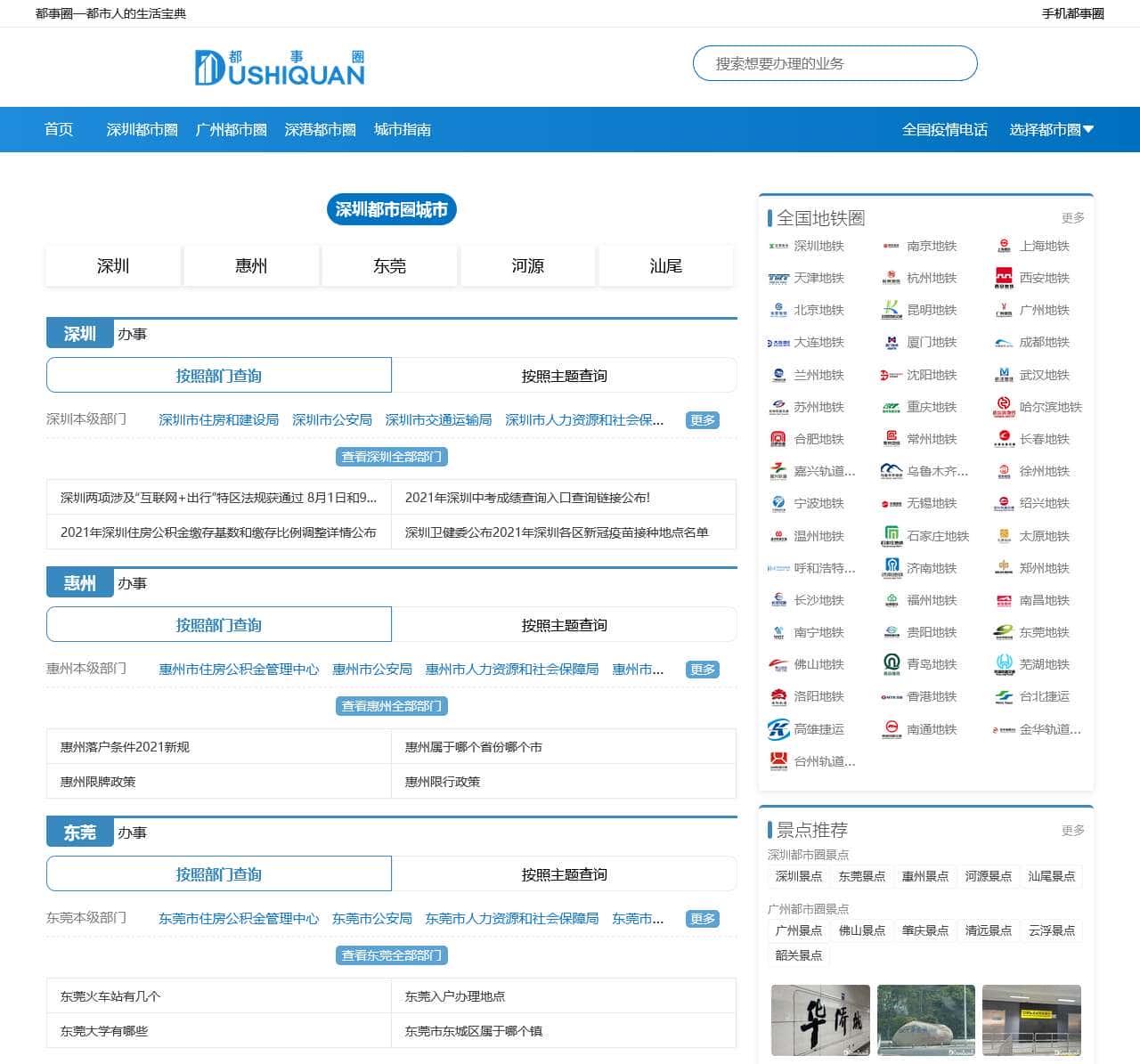Open the 选择都市圈 dropdown menu
1140x1064 pixels.
tap(1051, 130)
